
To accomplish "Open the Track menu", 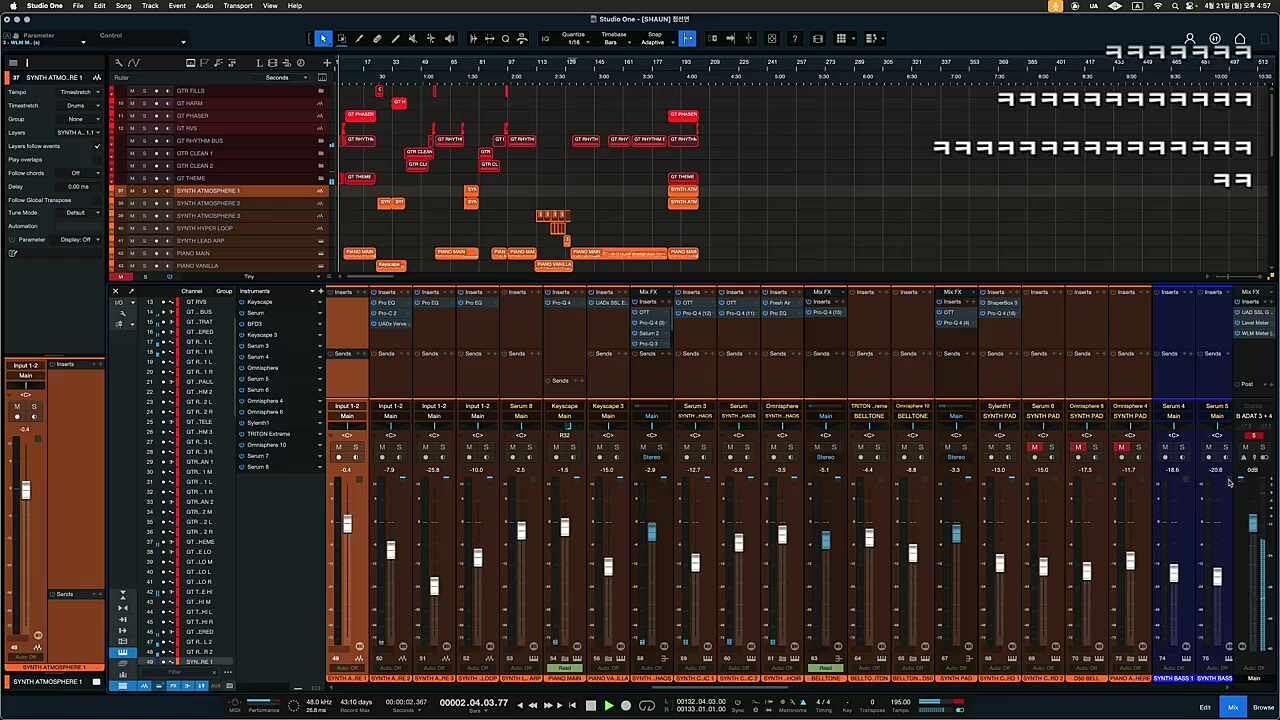I will 150,6.
